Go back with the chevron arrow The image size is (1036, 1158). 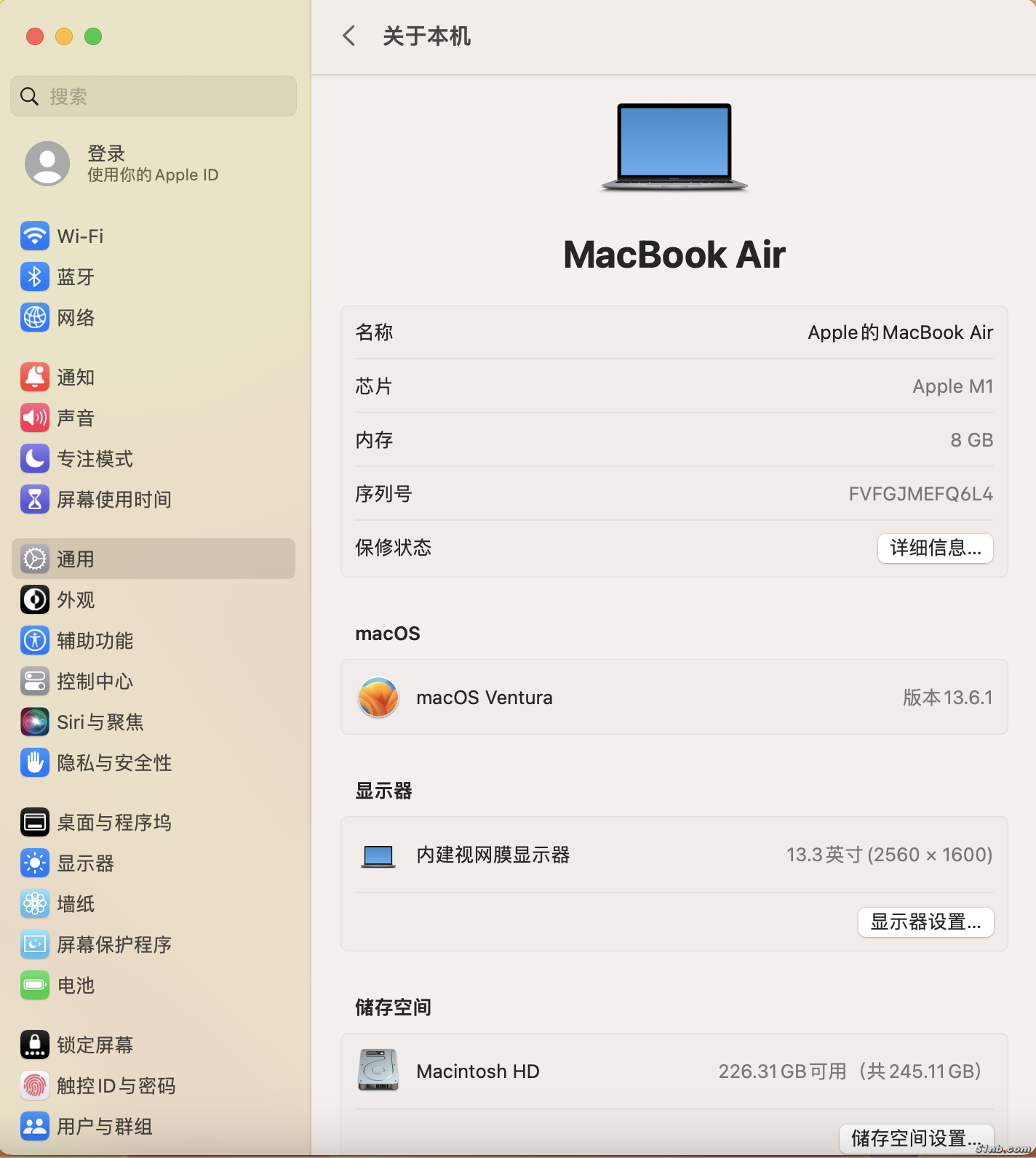click(349, 36)
